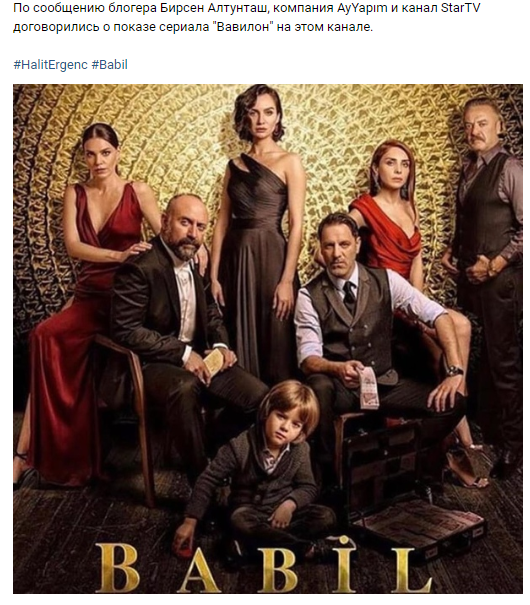This screenshot has width=530, height=605.
Task: Click the first letter B of the title
Action: coord(117,568)
